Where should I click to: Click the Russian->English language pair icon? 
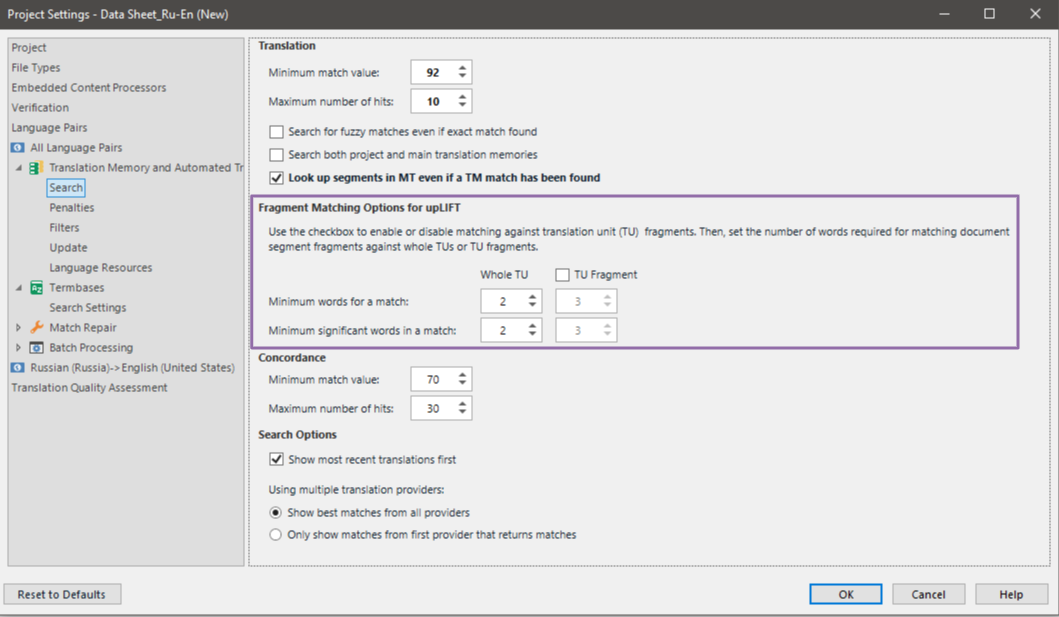tap(18, 367)
